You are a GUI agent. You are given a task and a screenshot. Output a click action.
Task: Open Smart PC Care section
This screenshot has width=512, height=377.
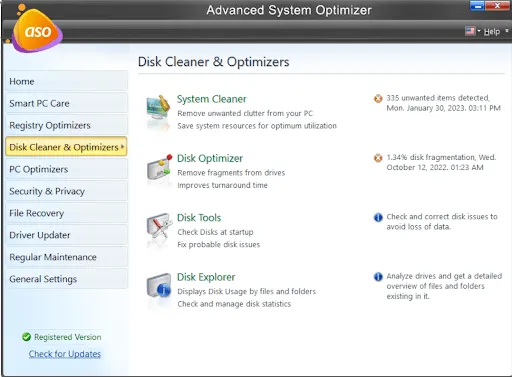pos(66,103)
